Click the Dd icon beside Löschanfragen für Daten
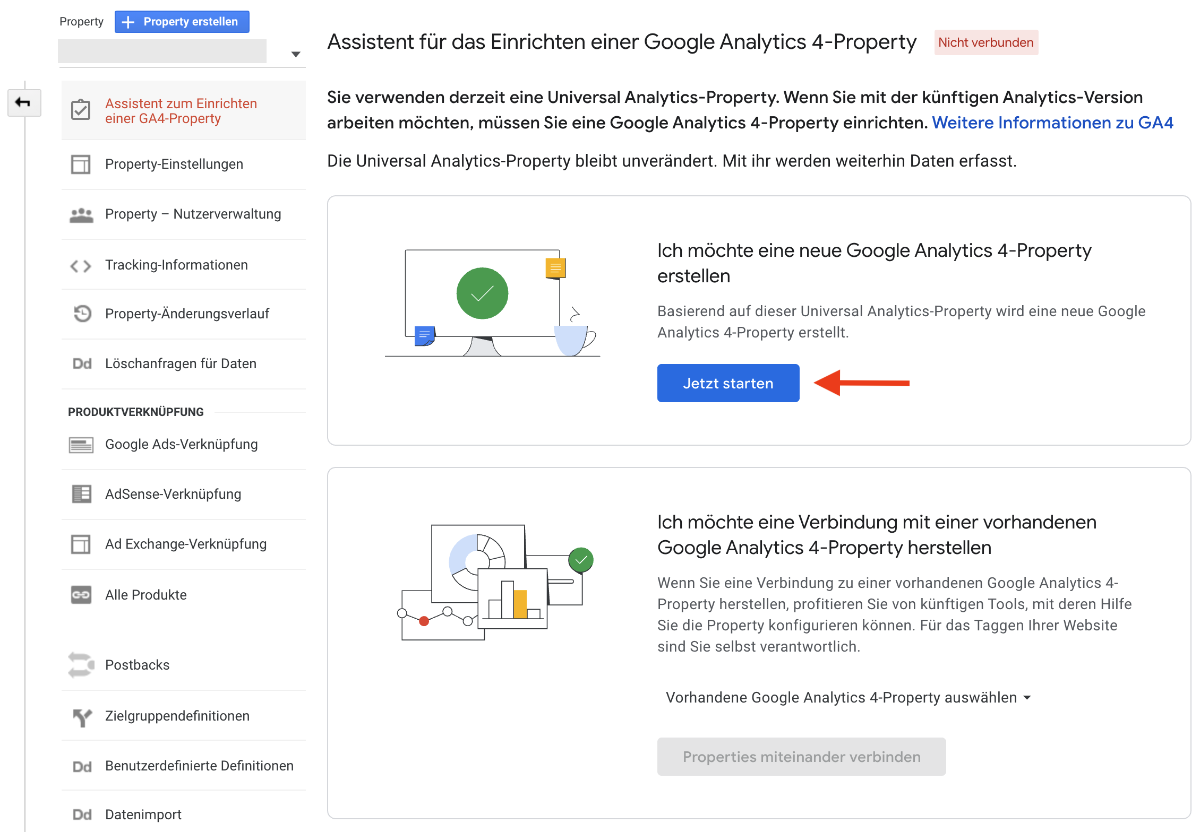 [x=82, y=364]
